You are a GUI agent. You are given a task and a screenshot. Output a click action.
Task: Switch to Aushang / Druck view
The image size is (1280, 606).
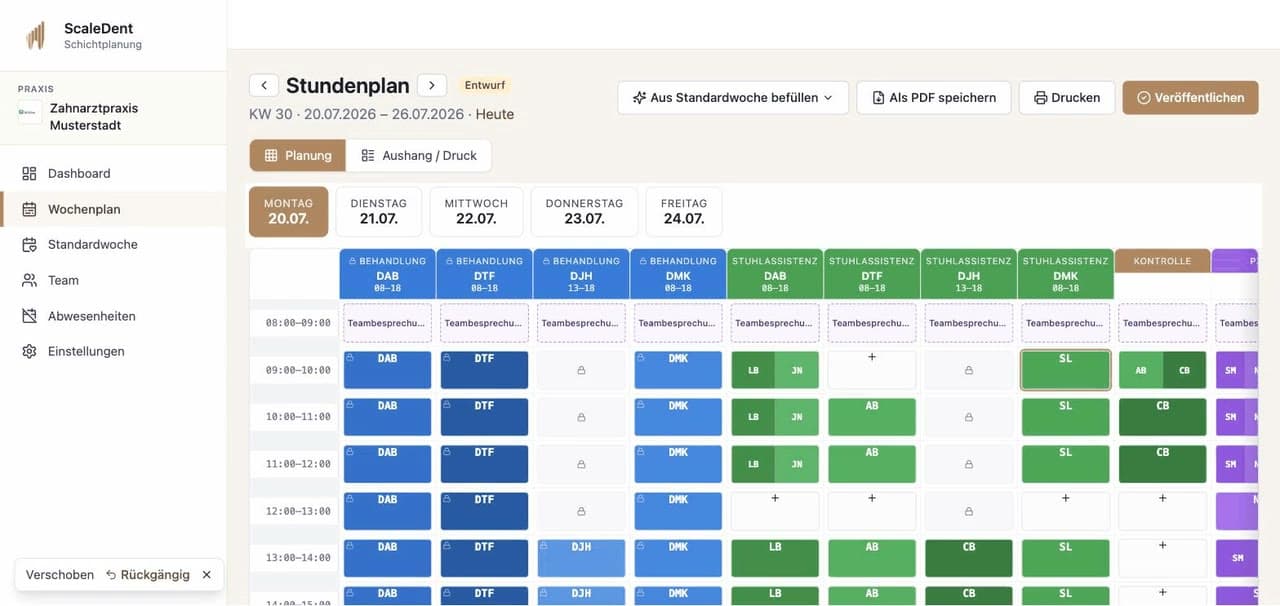419,155
